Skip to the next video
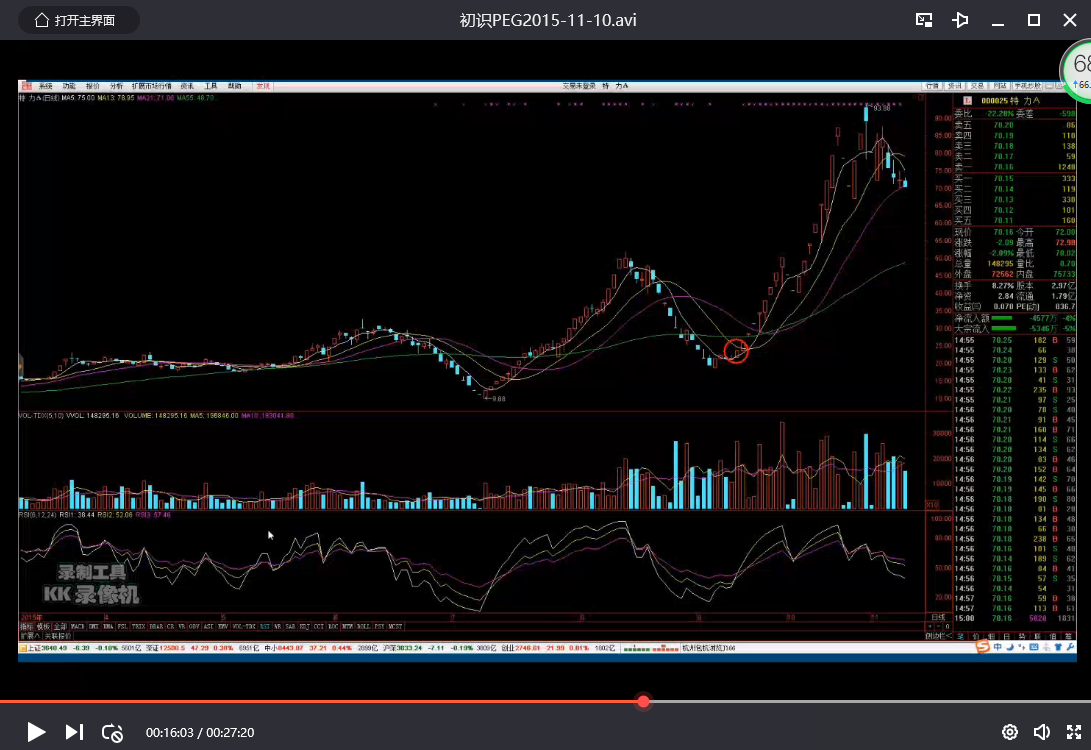 74,732
